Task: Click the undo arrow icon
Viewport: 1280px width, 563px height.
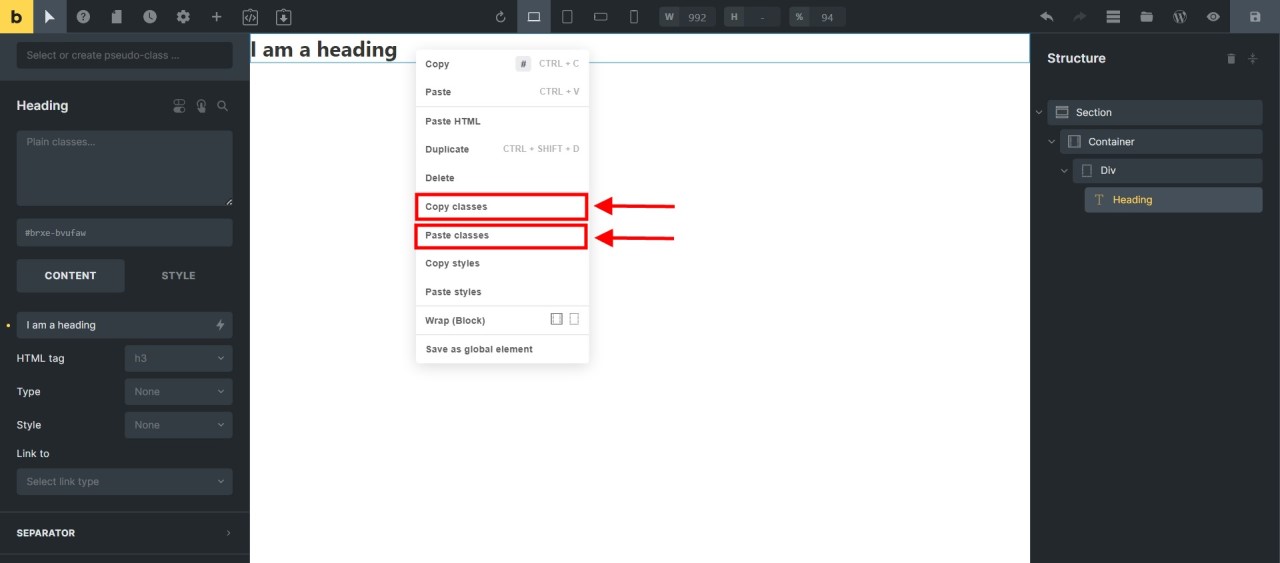Action: coord(1047,17)
